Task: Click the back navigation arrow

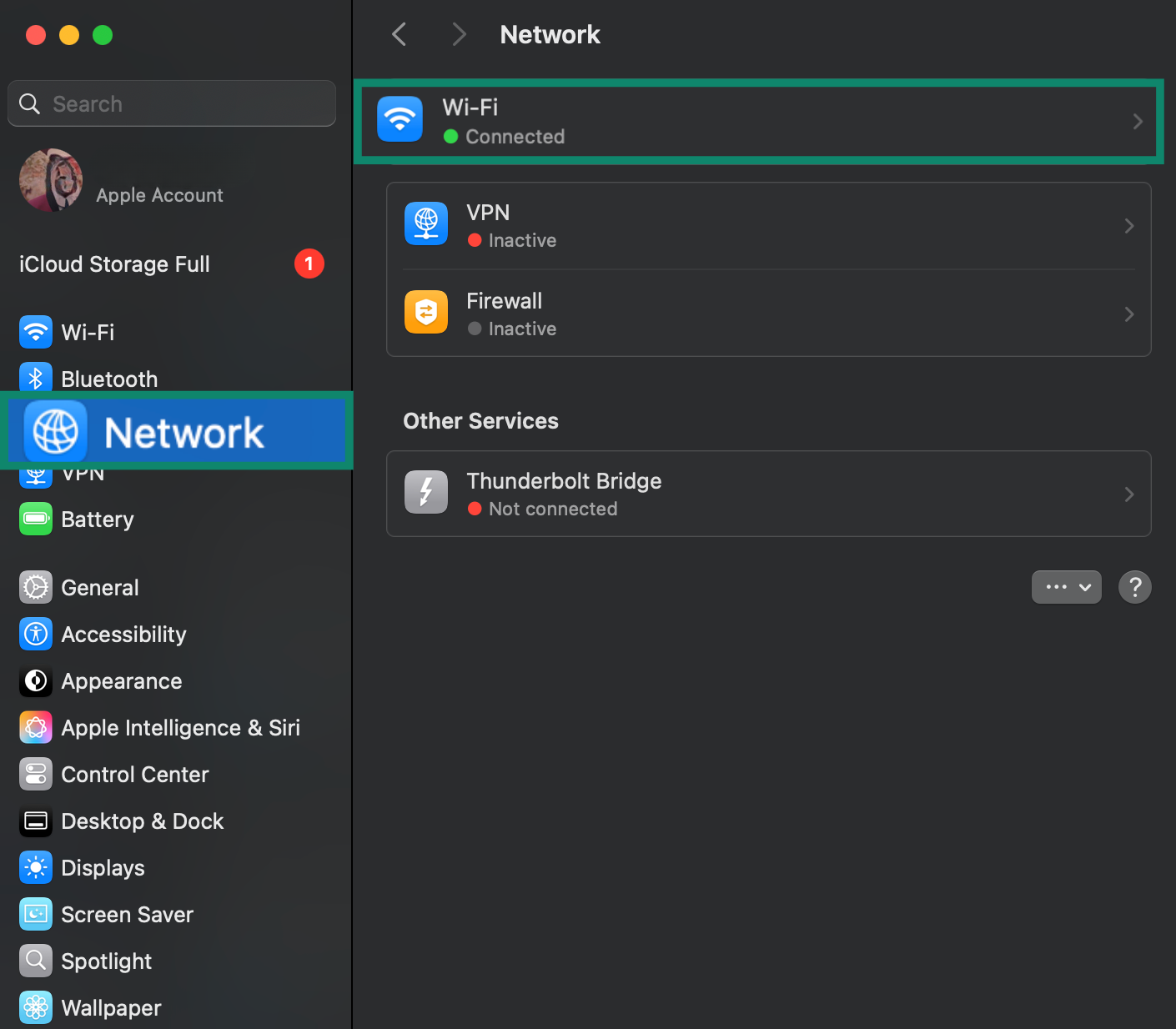Action: [x=399, y=34]
